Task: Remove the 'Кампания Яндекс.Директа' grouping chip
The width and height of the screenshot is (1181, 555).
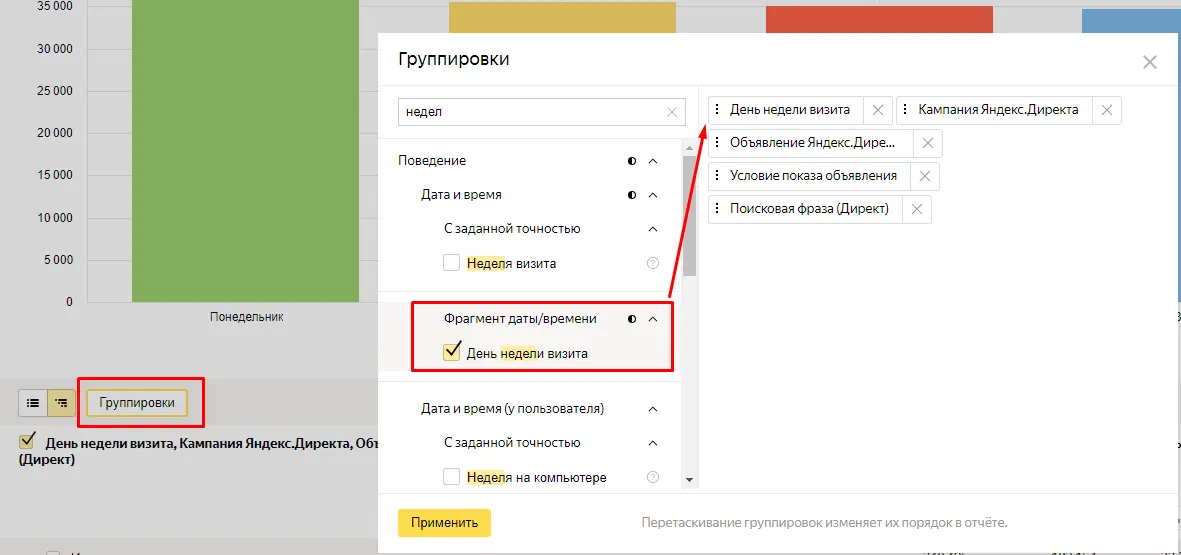Action: point(1106,110)
